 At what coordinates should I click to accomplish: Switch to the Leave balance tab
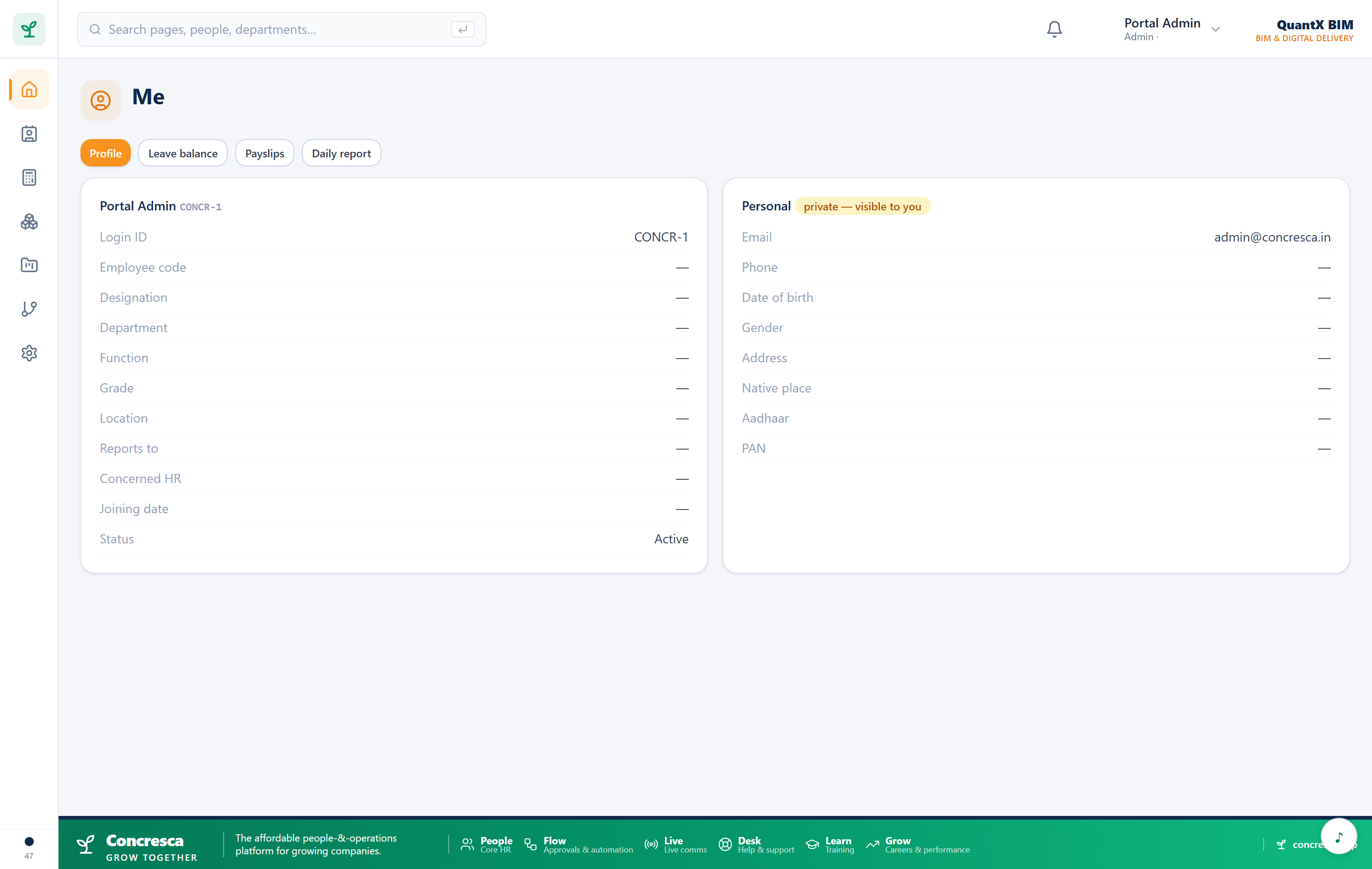tap(183, 153)
